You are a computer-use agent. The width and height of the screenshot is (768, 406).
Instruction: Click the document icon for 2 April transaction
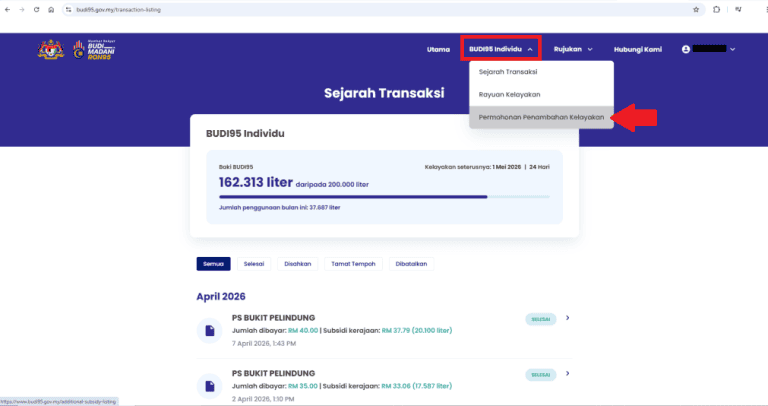point(210,384)
